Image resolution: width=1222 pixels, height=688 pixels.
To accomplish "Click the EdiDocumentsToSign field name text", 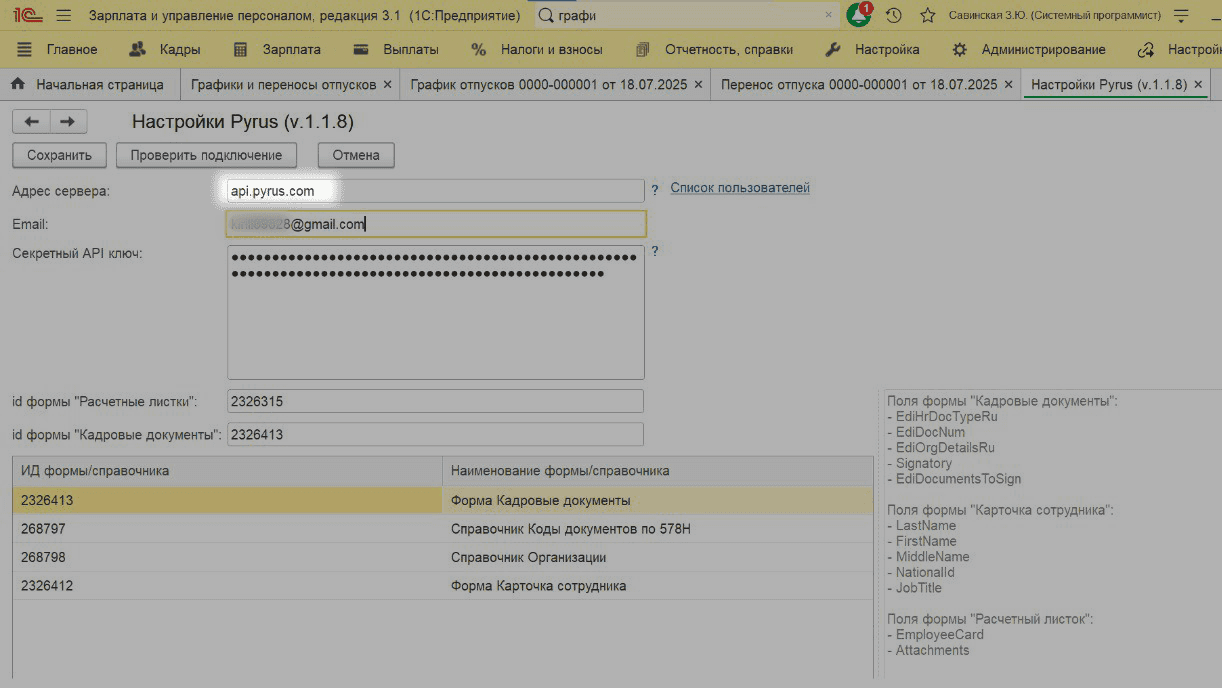I will click(x=958, y=479).
